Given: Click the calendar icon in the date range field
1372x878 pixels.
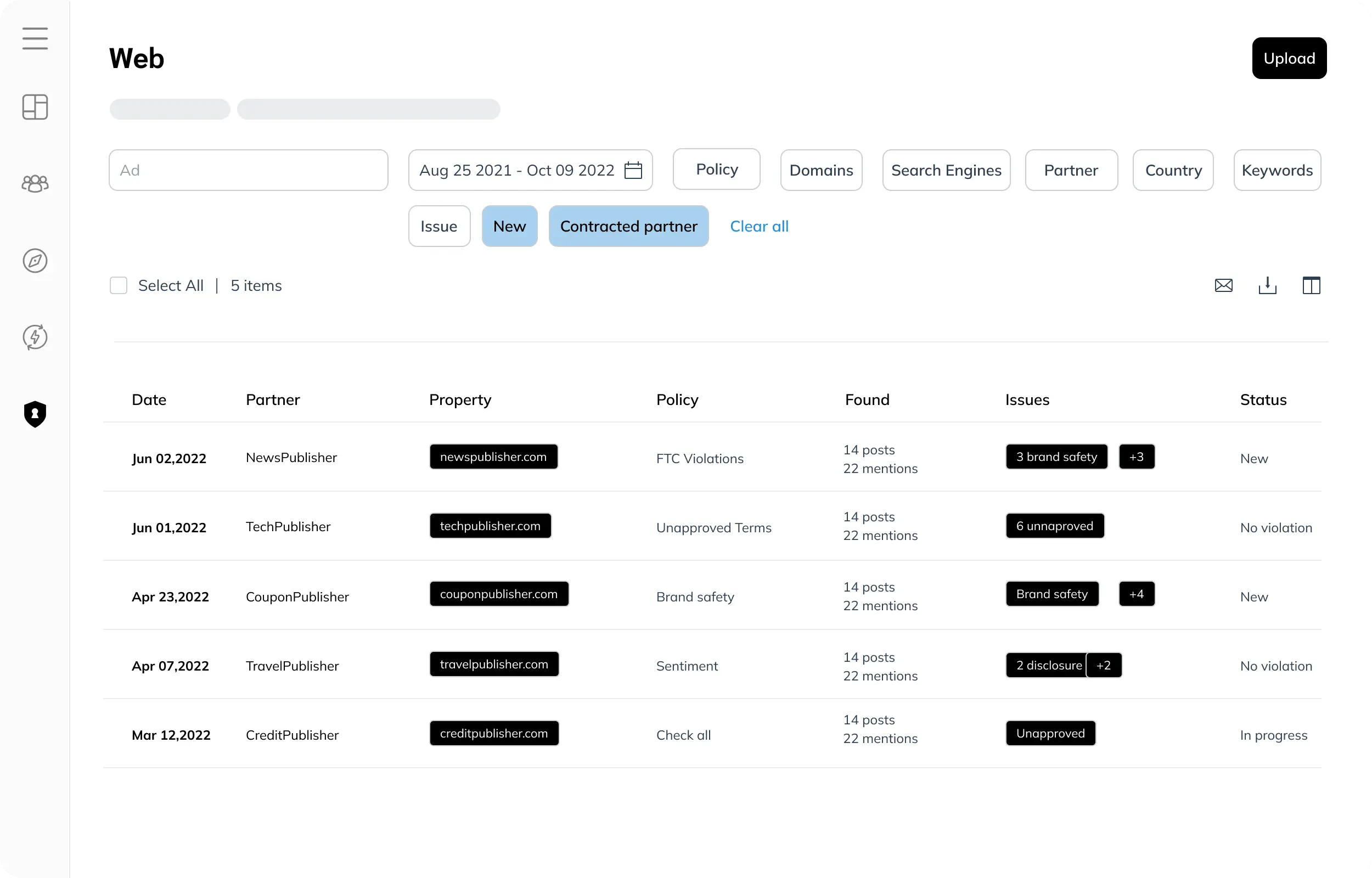Looking at the screenshot, I should [x=633, y=170].
